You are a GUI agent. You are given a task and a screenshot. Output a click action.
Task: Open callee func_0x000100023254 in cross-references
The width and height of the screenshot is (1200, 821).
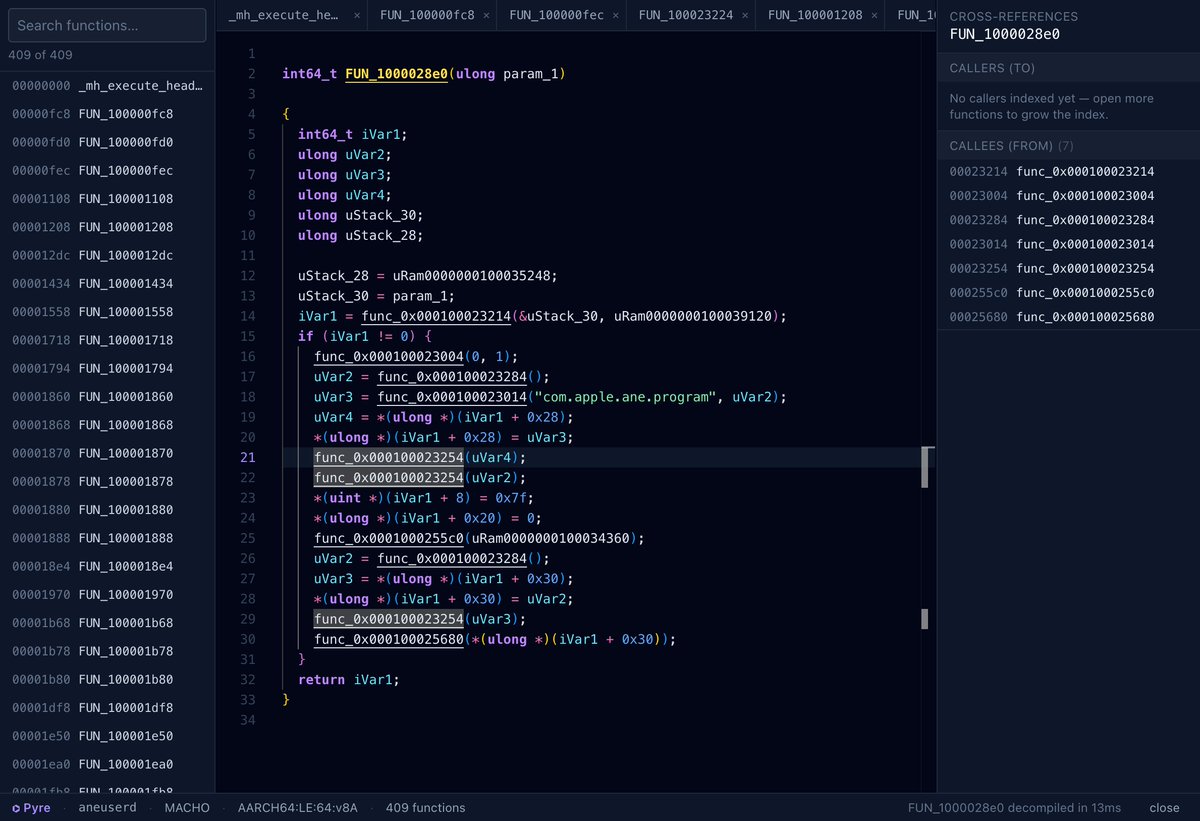click(1068, 268)
